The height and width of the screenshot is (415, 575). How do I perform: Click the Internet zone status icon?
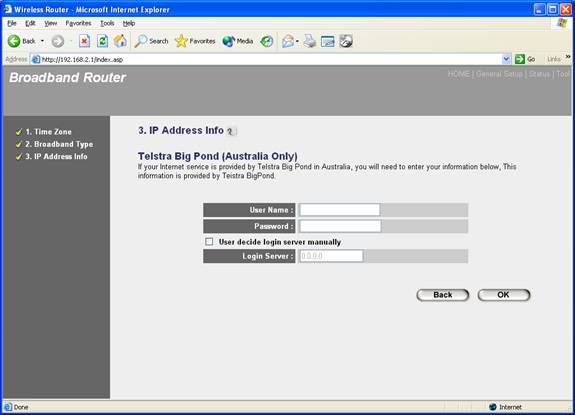tap(493, 407)
